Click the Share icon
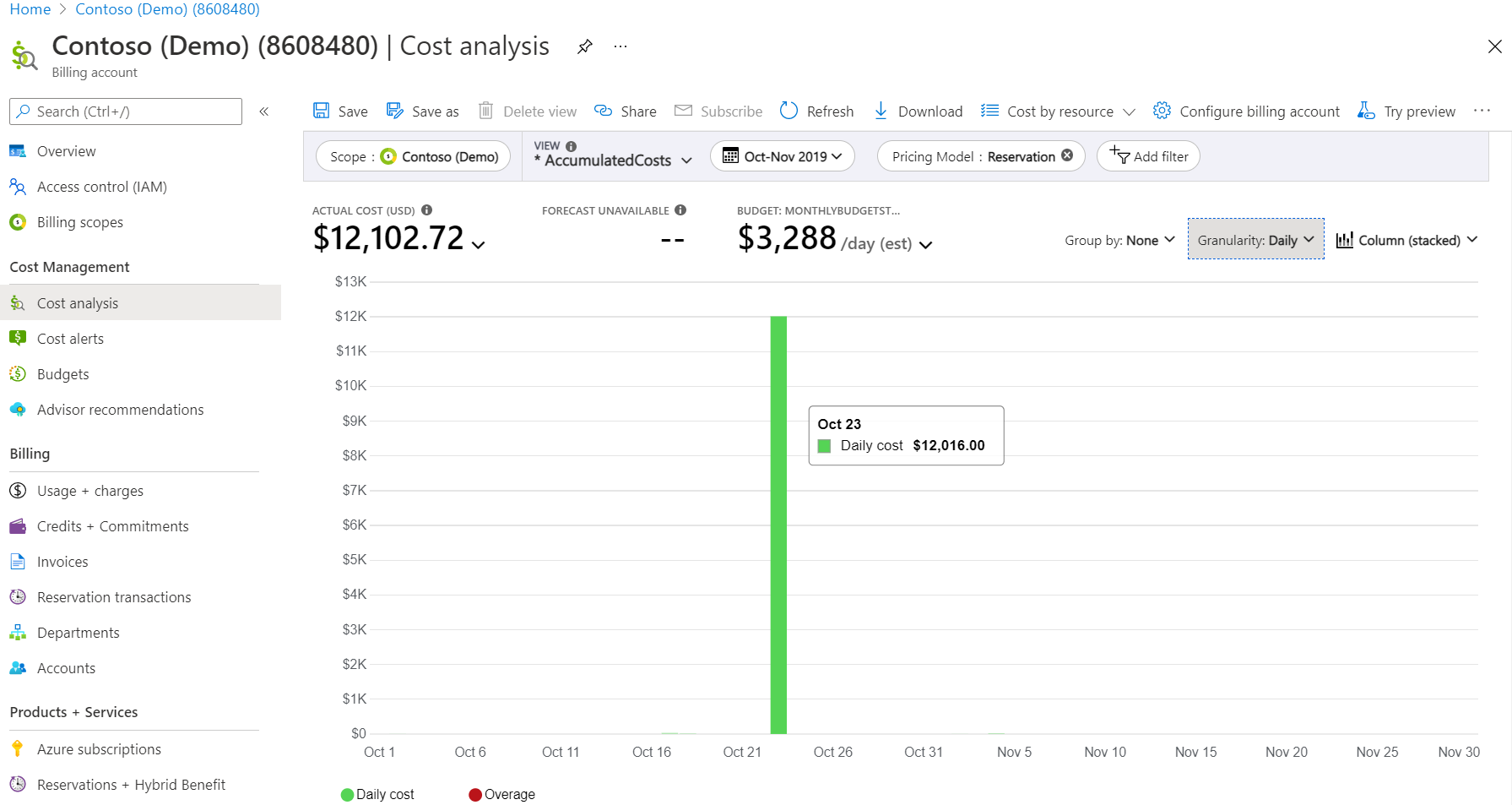1512x805 pixels. [603, 111]
